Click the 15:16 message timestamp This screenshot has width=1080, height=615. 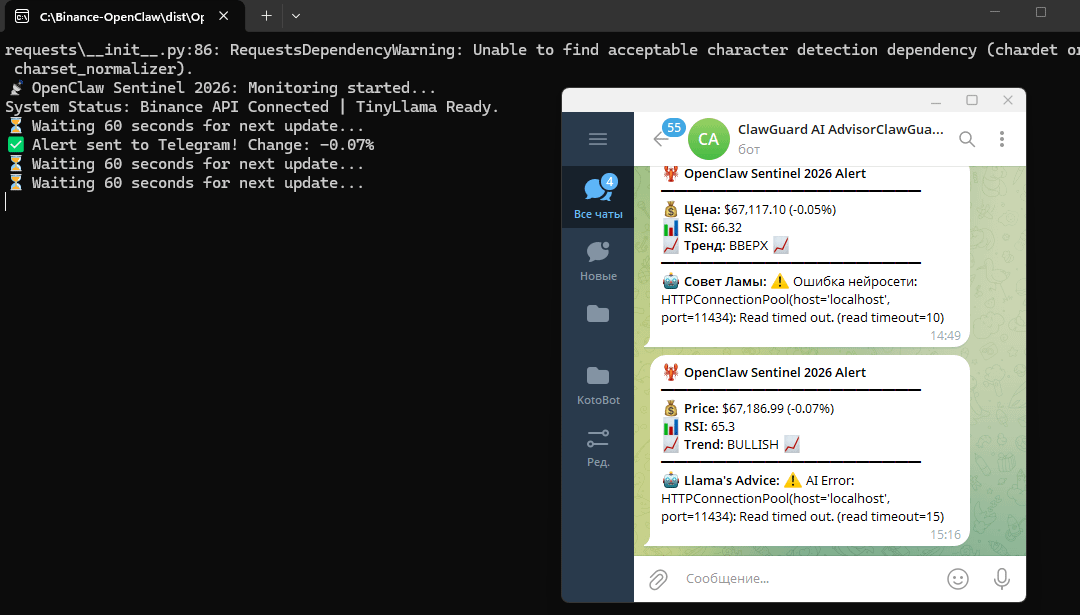tap(945, 534)
